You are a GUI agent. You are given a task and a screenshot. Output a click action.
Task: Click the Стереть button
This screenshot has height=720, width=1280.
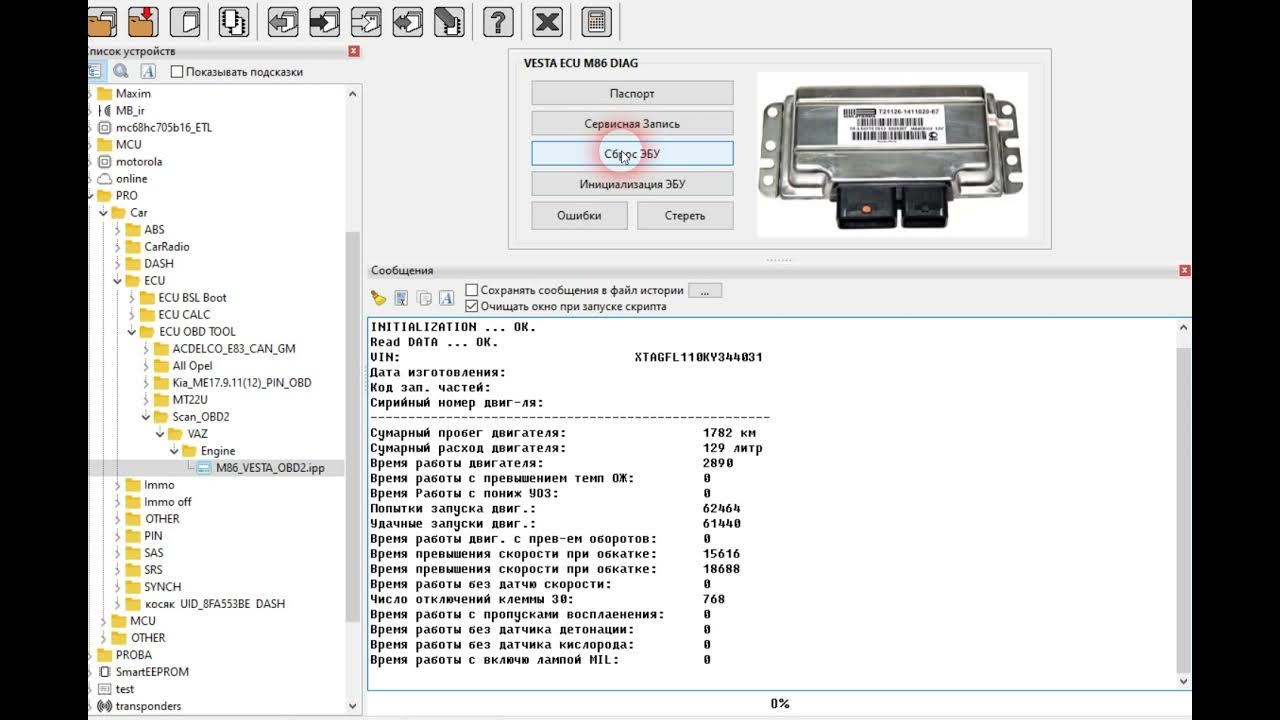pyautogui.click(x=685, y=215)
